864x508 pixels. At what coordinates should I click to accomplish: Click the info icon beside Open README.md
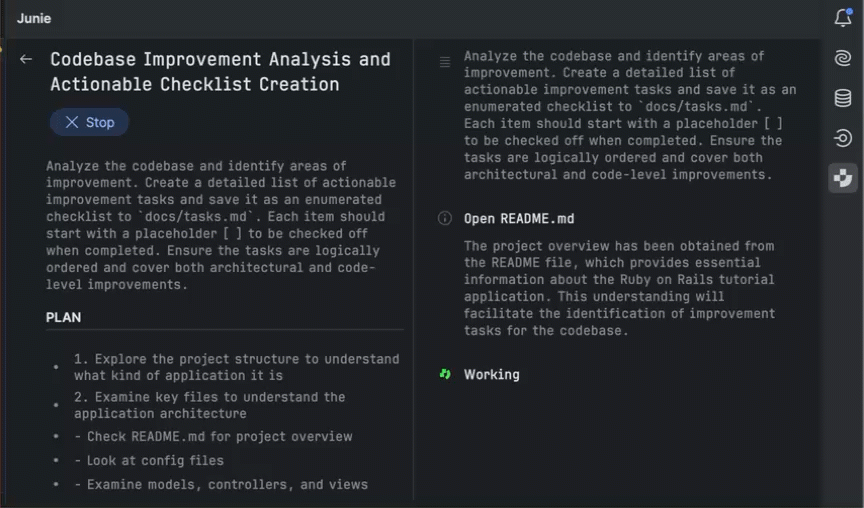coord(445,219)
